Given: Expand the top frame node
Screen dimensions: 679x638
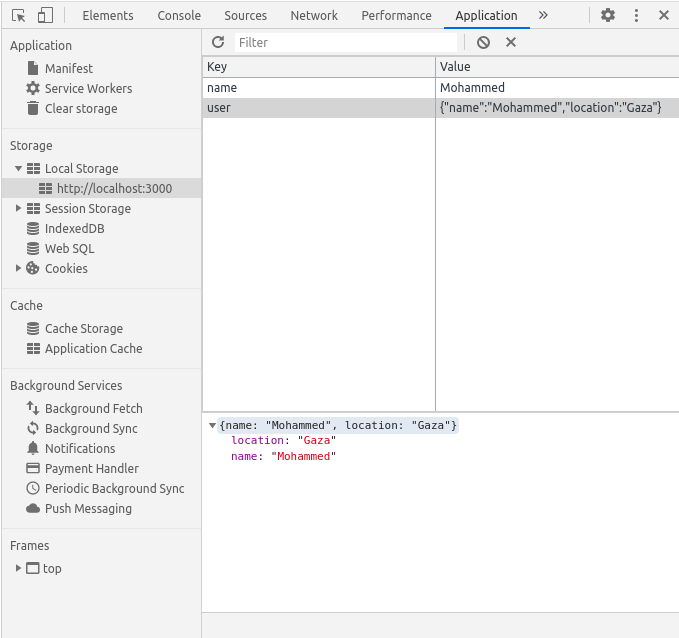Looking at the screenshot, I should [x=18, y=568].
